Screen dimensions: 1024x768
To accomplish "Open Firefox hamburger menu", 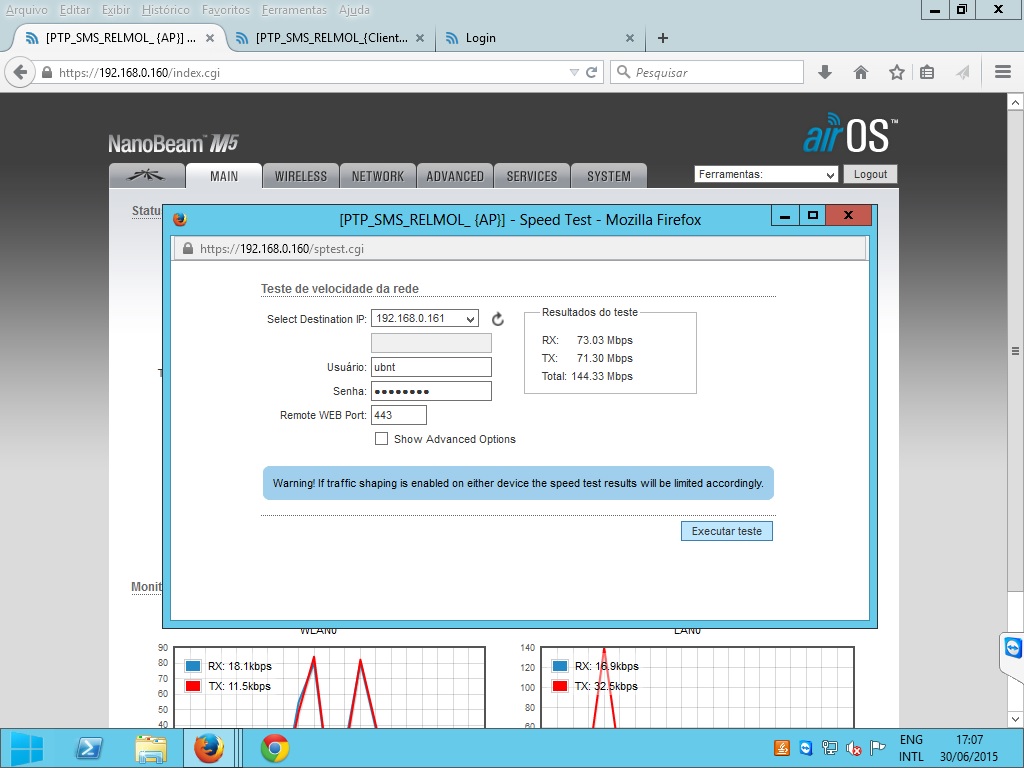I will 1003,72.
